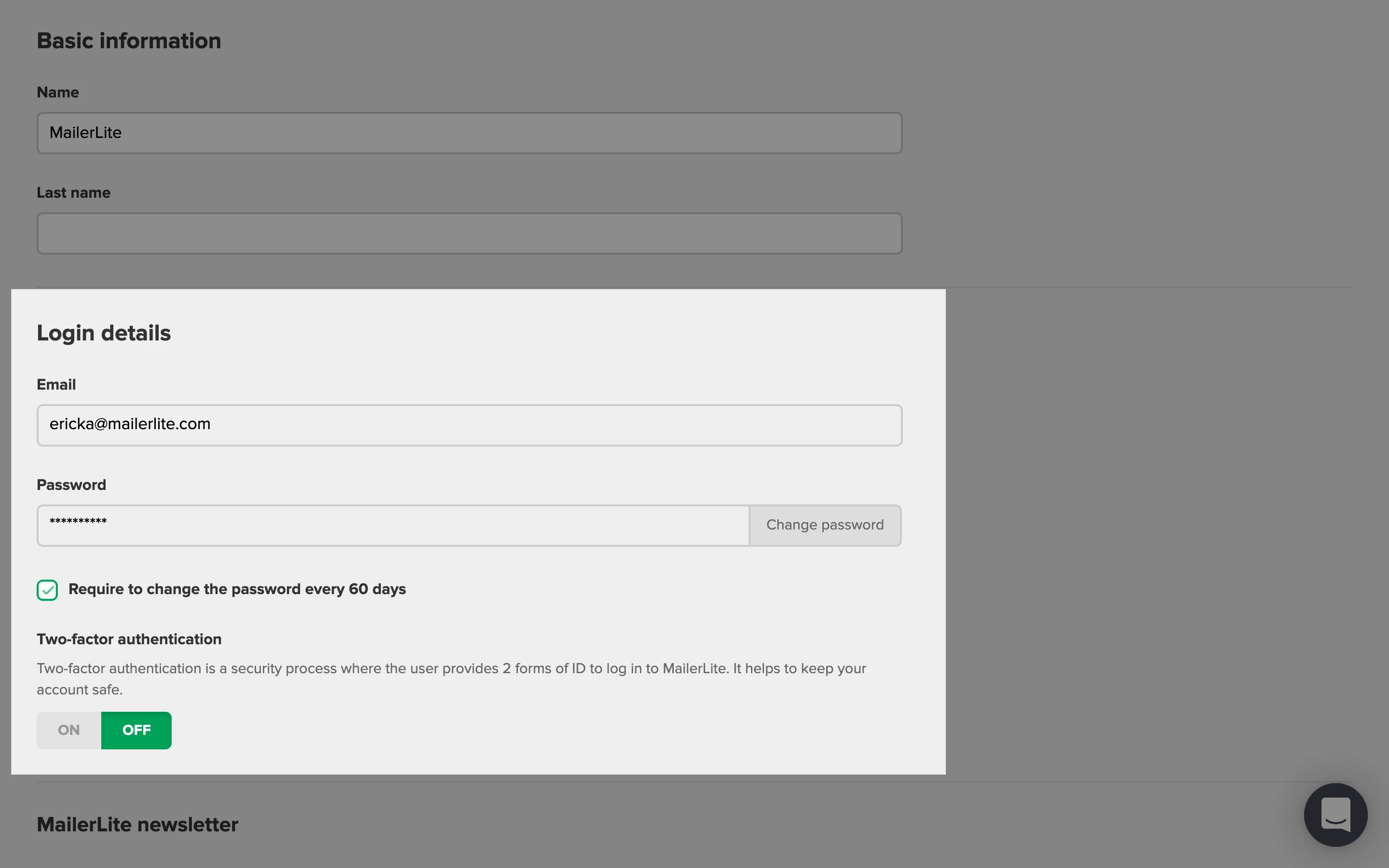The height and width of the screenshot is (868, 1389).
Task: Click the Login details heading
Action: pos(104,333)
